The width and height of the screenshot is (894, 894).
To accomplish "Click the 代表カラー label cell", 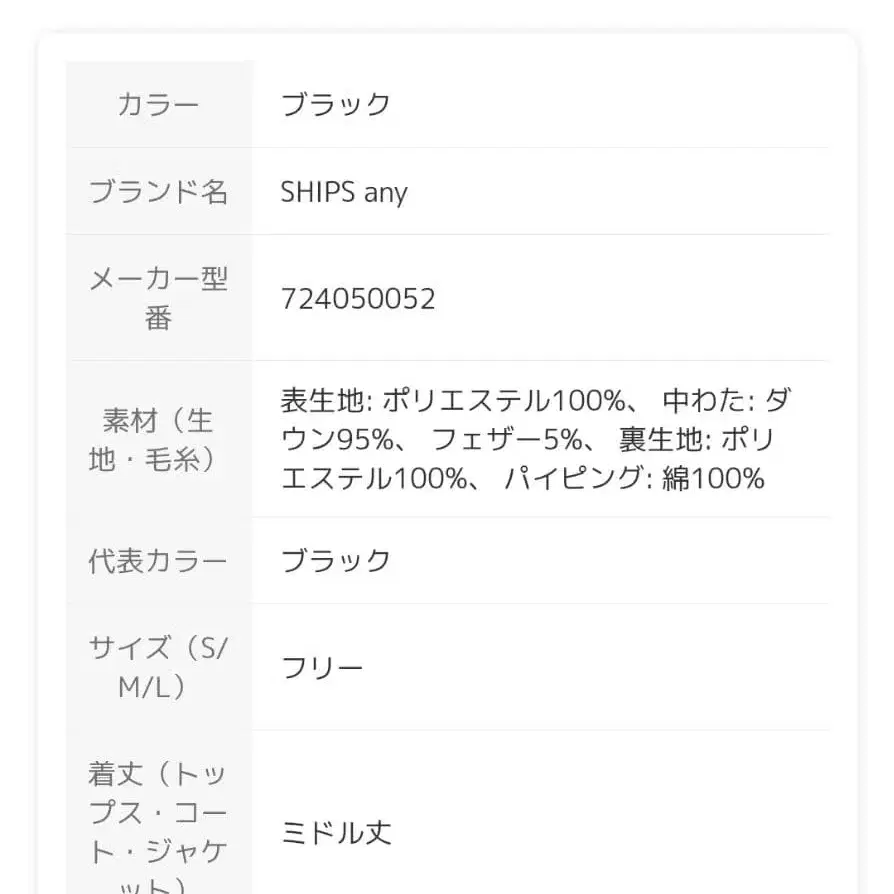I will point(158,561).
